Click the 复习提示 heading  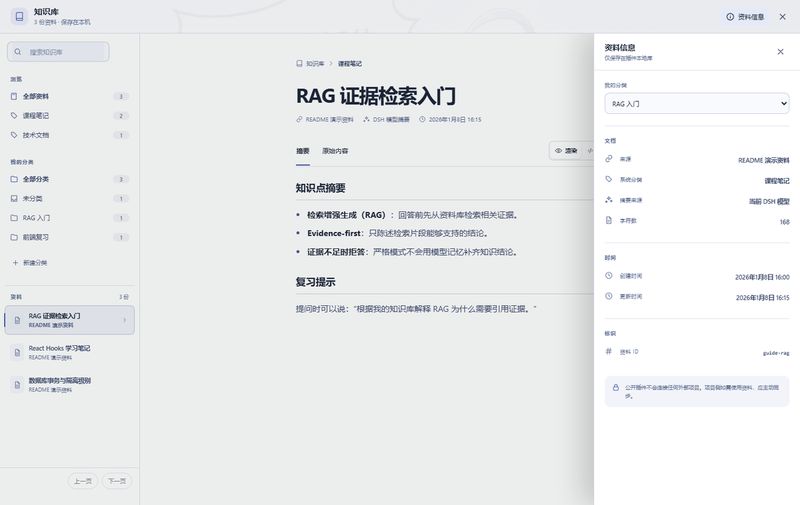[x=315, y=282]
